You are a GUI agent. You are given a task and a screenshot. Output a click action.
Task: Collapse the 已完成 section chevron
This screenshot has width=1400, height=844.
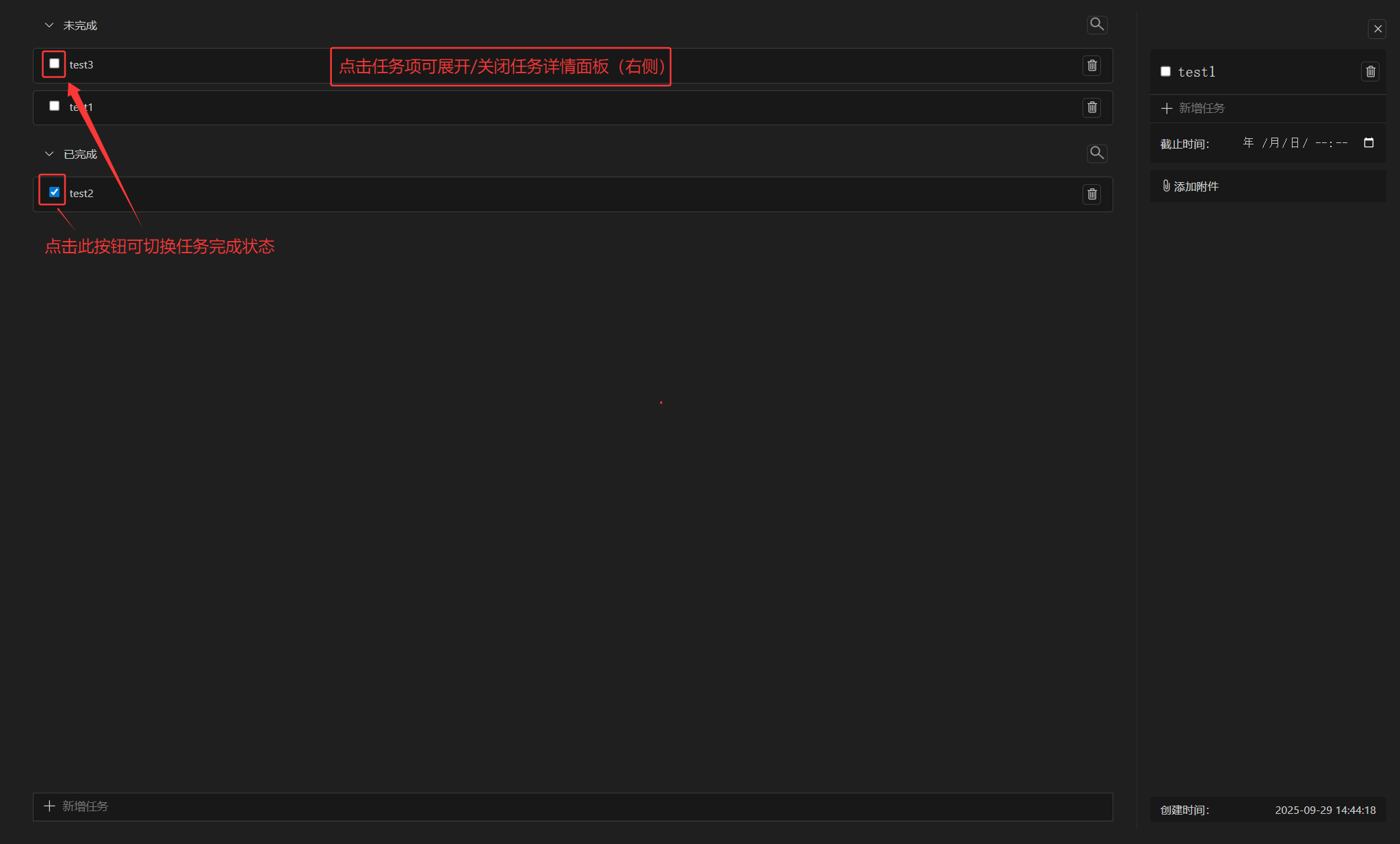pos(49,154)
